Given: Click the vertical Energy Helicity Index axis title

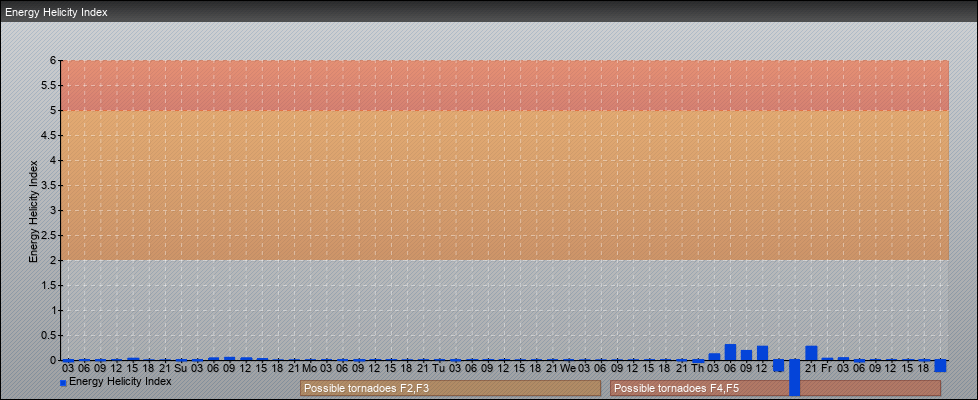Looking at the screenshot, I should click(x=33, y=212).
